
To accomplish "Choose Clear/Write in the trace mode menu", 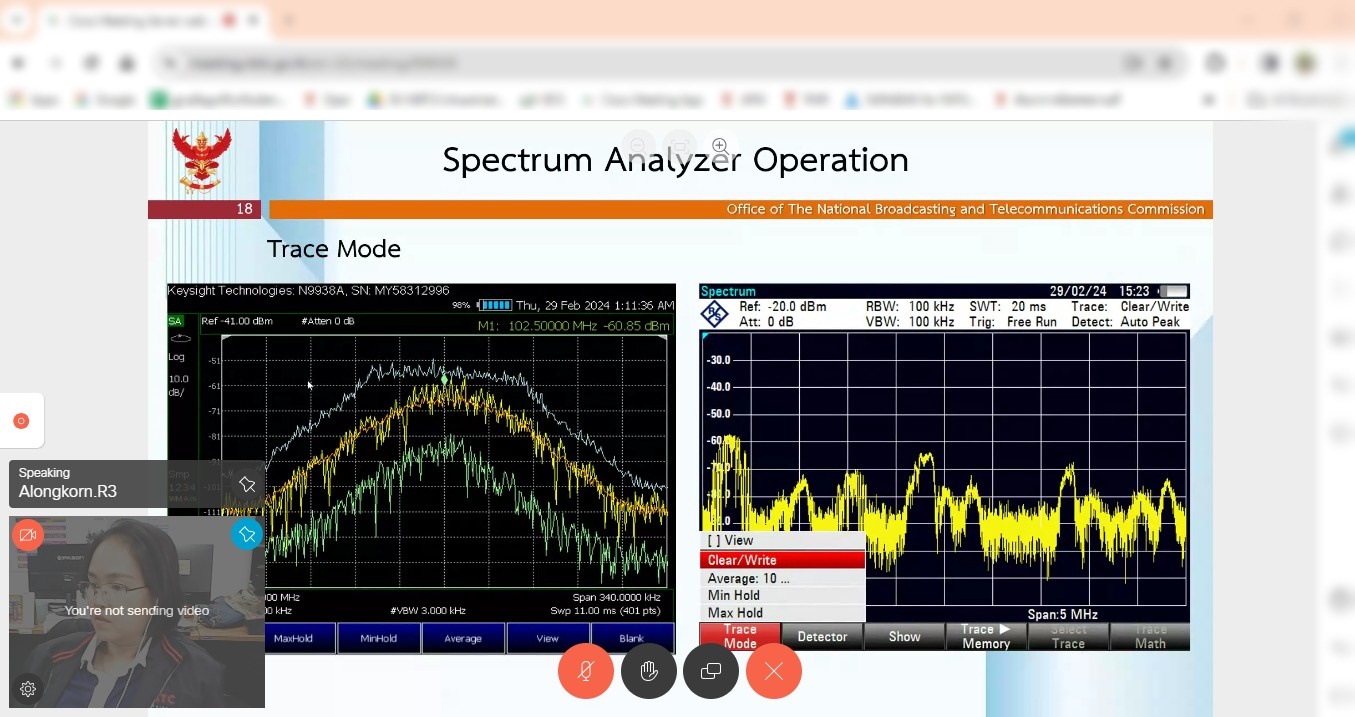I will tap(782, 560).
